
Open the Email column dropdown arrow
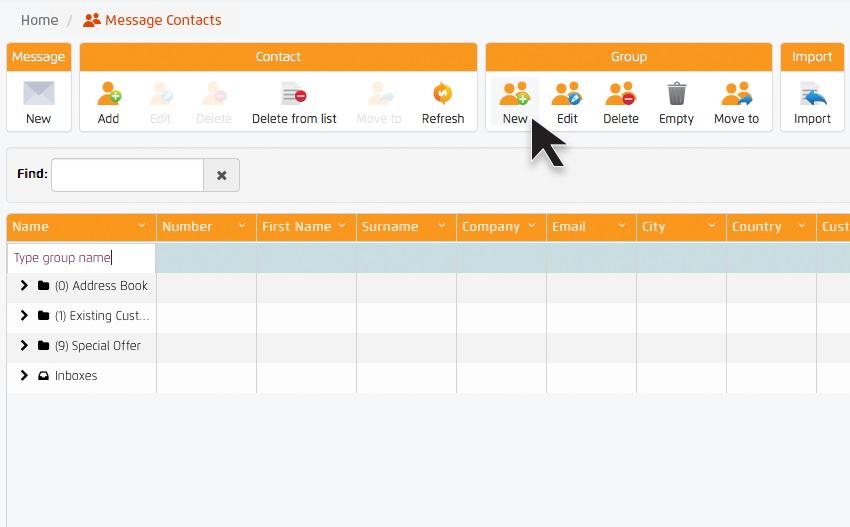(x=622, y=226)
